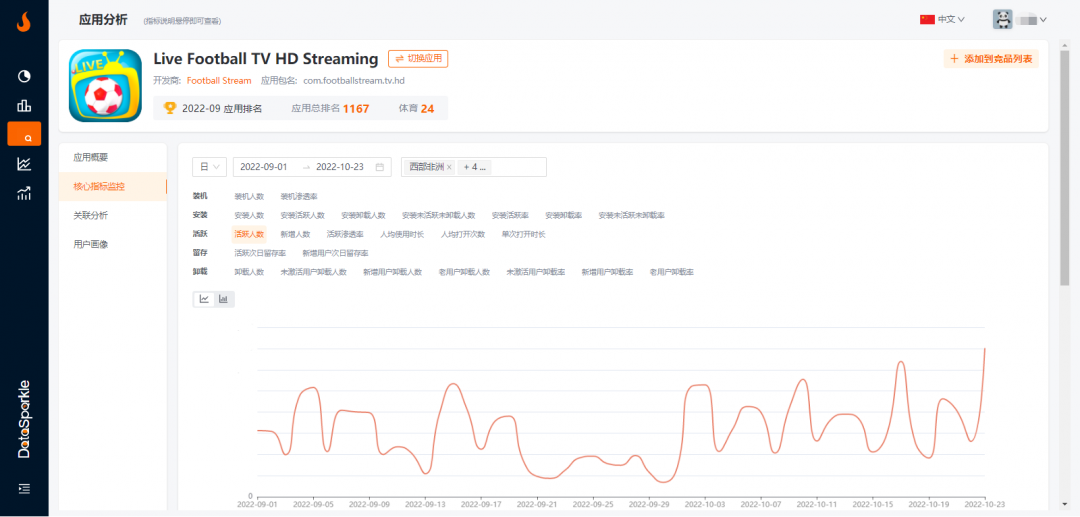Viewport: 1080px width, 517px height.
Task: Click the China flag icon
Action: pos(927,19)
